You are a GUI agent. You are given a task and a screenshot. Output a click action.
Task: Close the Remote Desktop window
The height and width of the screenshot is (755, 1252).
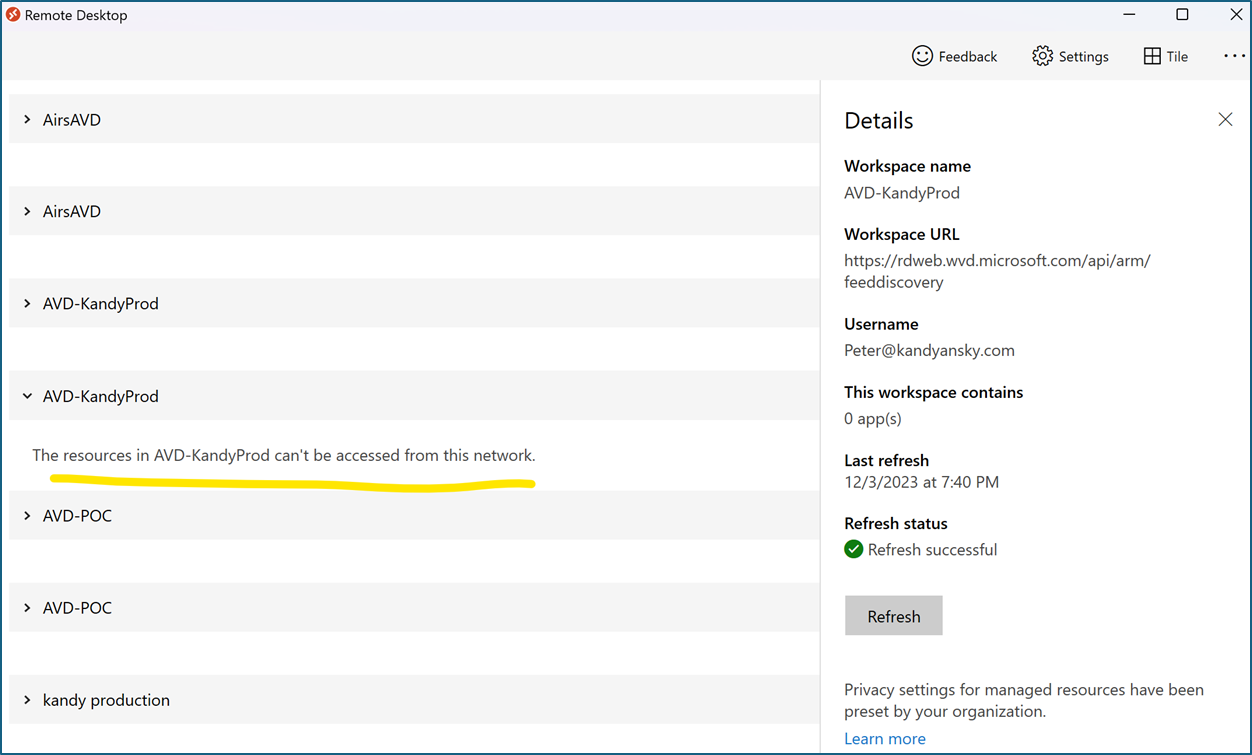tap(1236, 15)
